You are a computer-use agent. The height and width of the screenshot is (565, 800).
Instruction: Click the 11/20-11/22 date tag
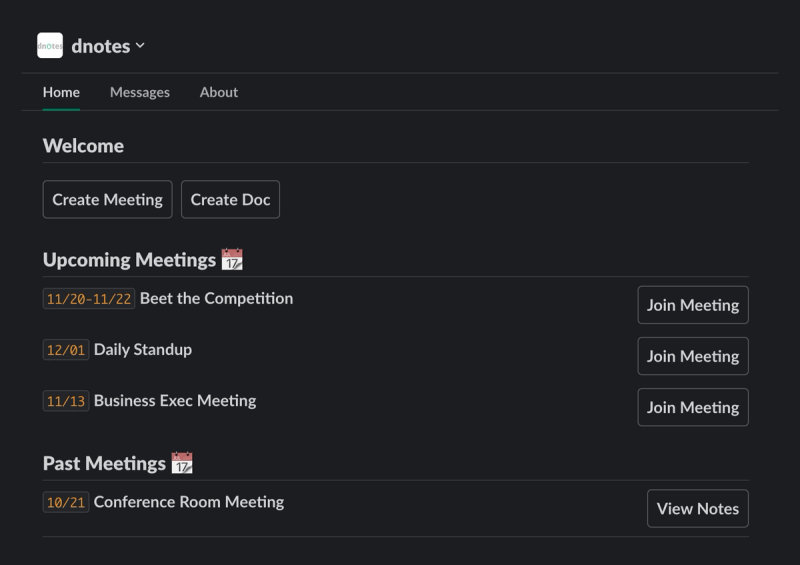(x=88, y=299)
